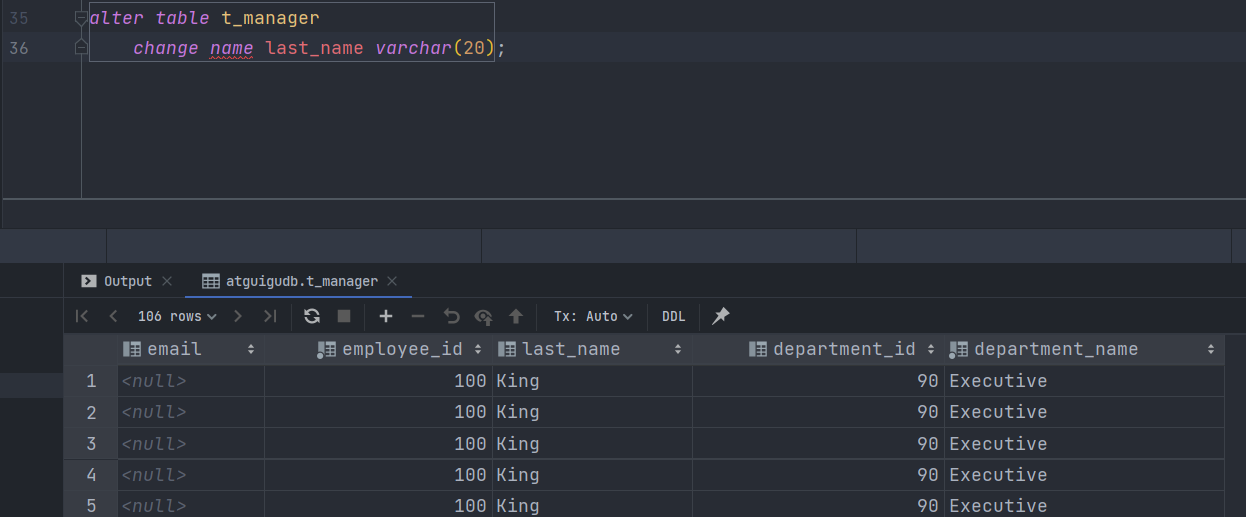Image resolution: width=1246 pixels, height=517 pixels.
Task: Open the Tx: Auto transaction dropdown
Action: tap(593, 316)
